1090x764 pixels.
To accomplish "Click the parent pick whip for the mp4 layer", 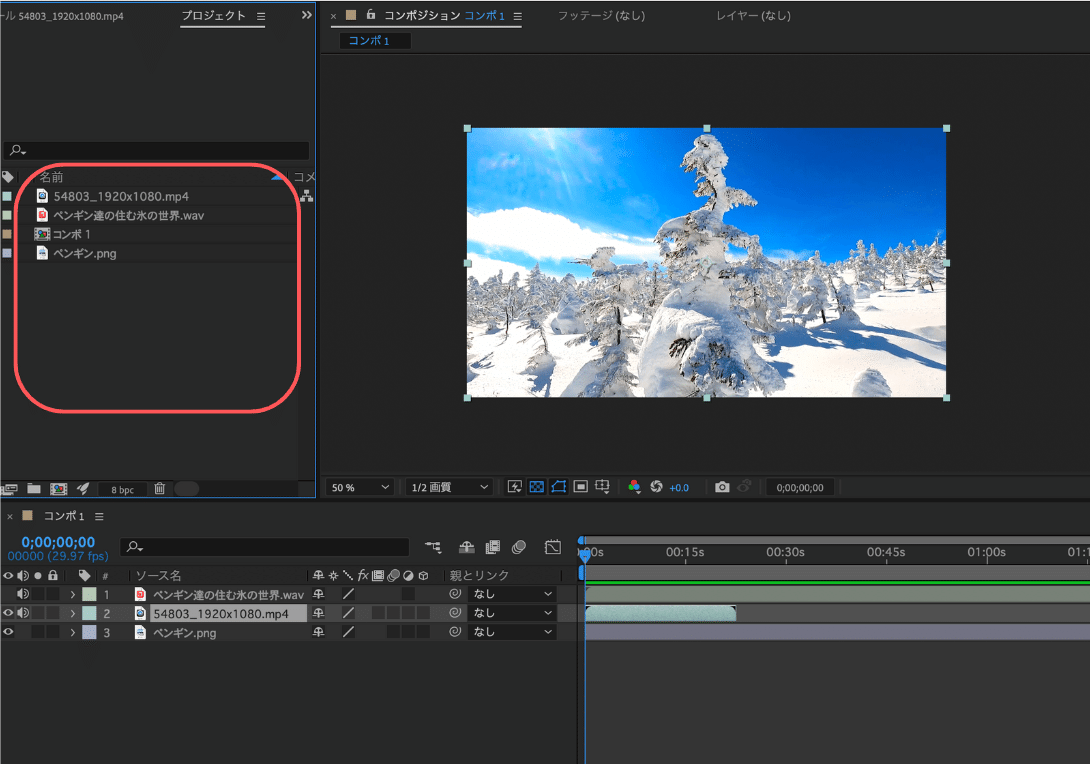I will [x=455, y=612].
